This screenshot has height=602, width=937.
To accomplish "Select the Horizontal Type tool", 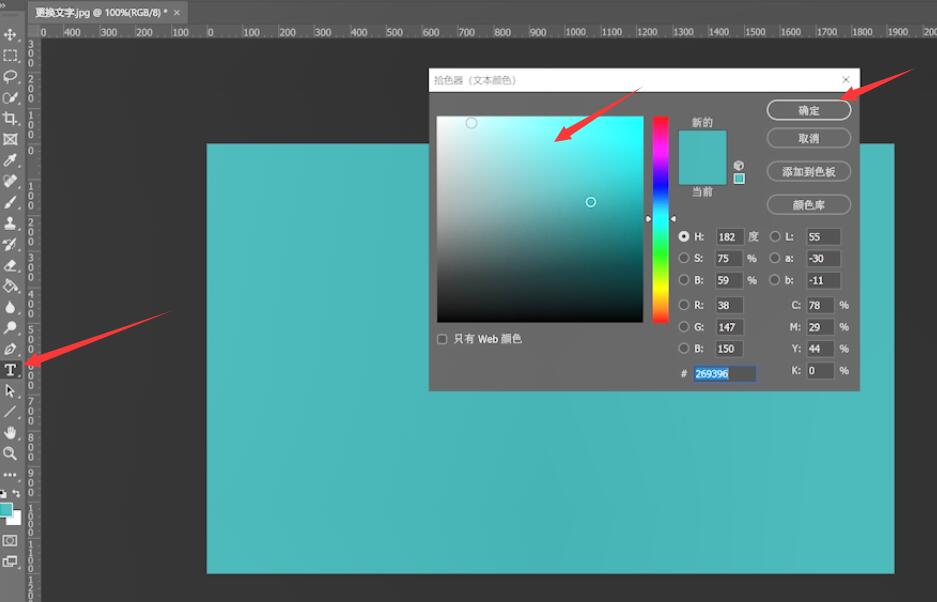I will 10,369.
